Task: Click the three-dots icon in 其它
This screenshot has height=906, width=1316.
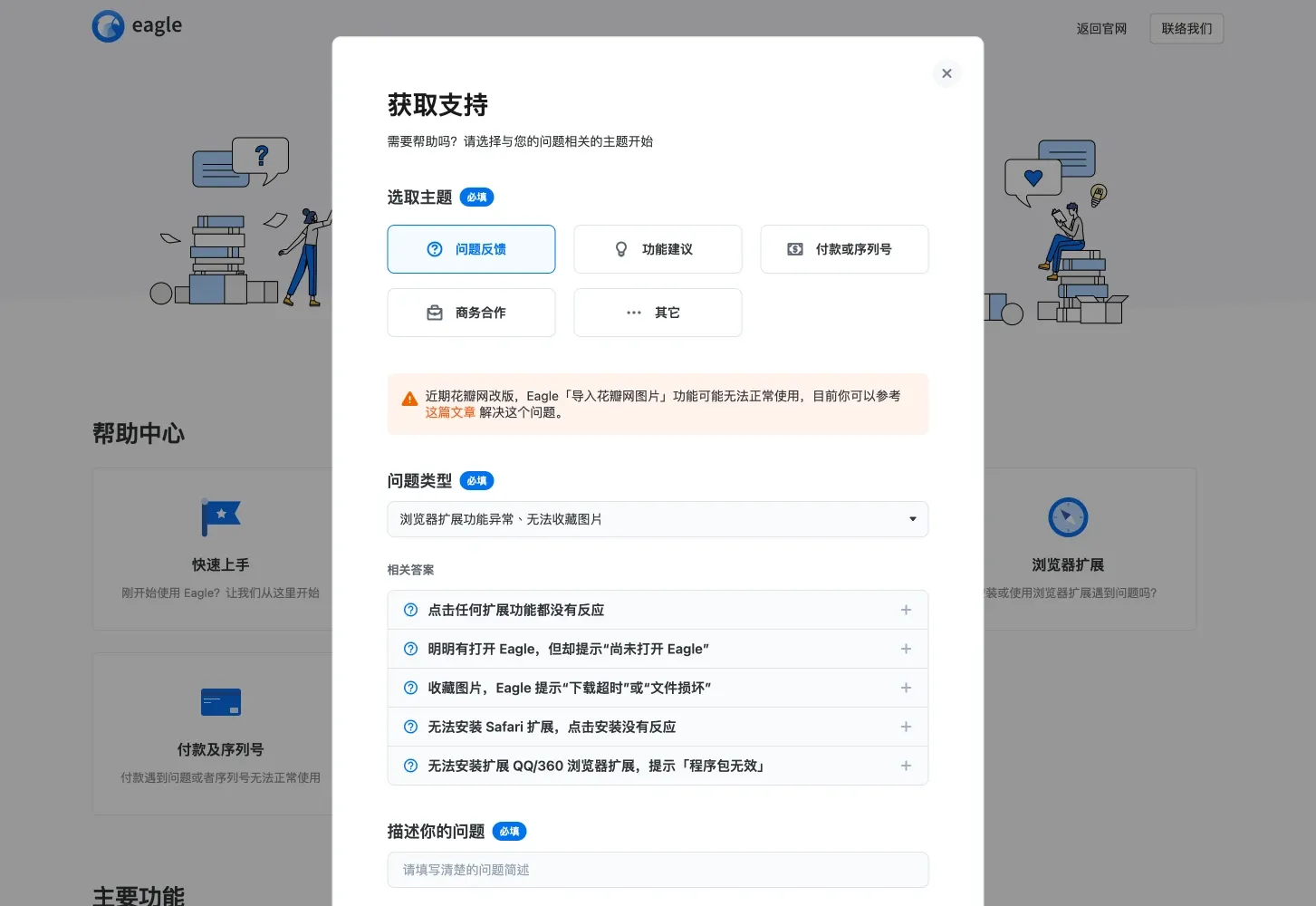Action: tap(634, 313)
